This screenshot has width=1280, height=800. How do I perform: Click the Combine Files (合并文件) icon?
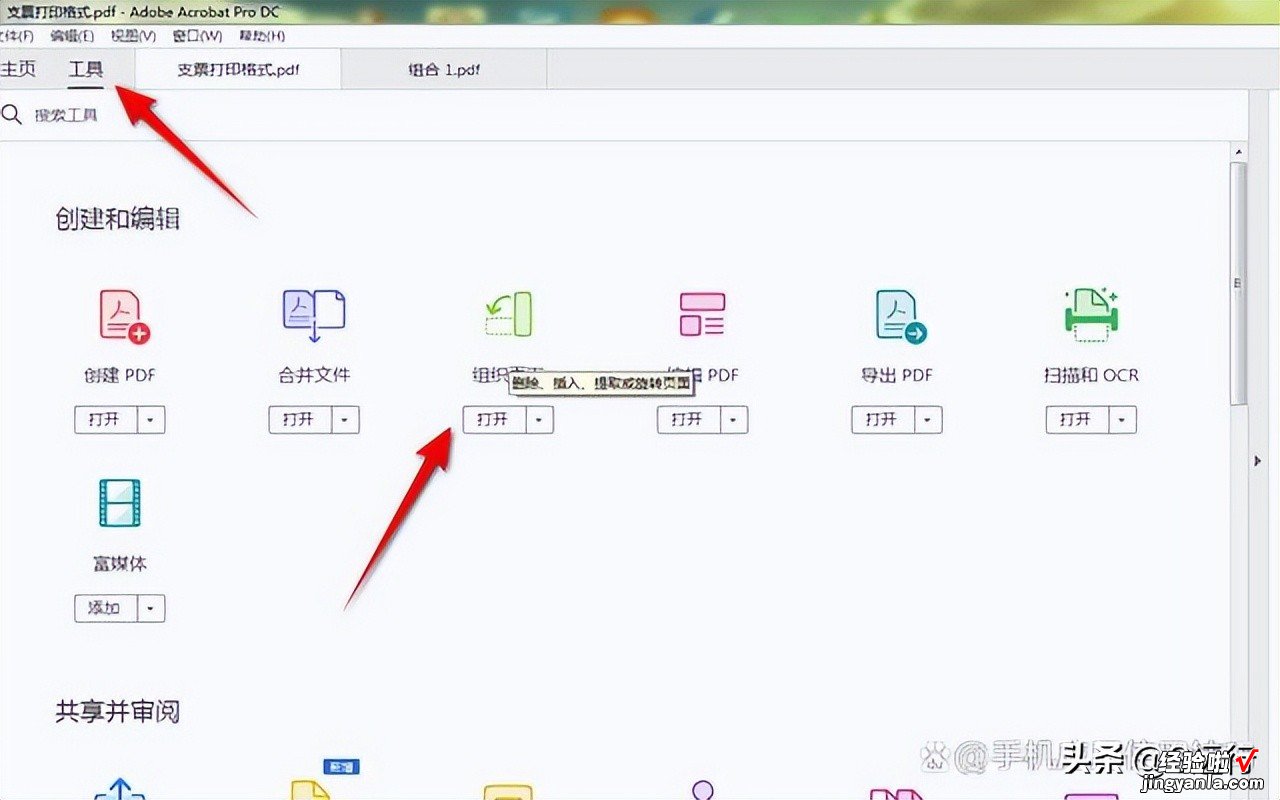pyautogui.click(x=314, y=316)
